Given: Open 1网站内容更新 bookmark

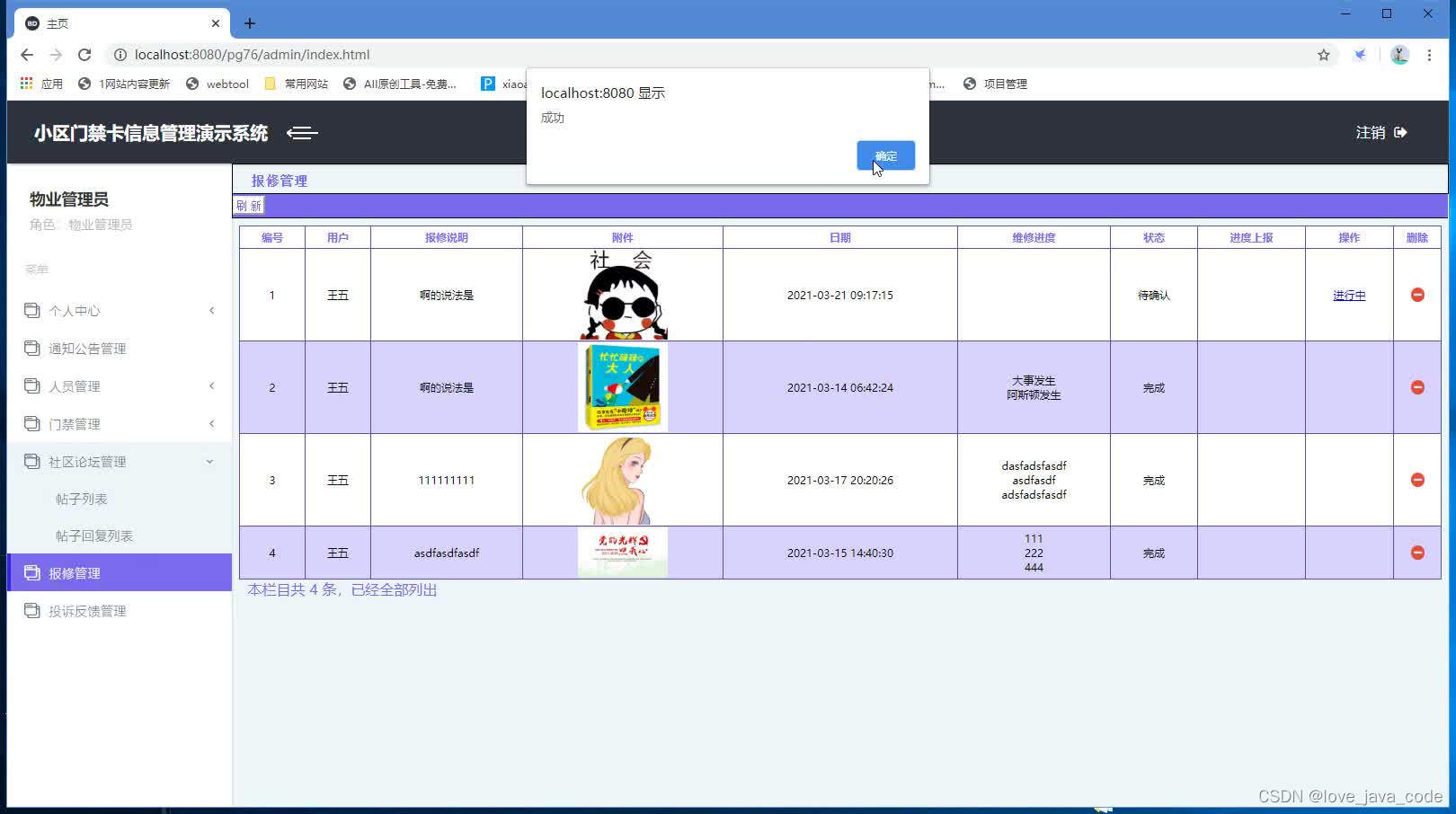Looking at the screenshot, I should 124,84.
